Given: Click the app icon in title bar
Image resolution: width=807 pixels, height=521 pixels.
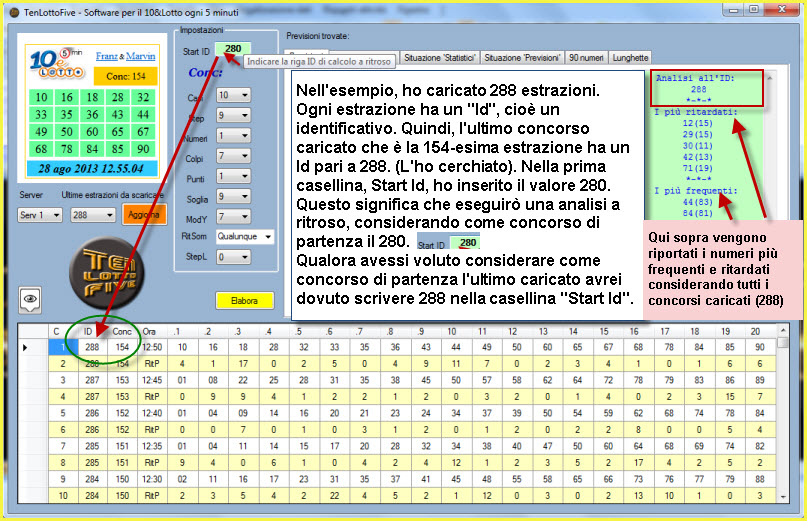Looking at the screenshot, I should point(12,11).
